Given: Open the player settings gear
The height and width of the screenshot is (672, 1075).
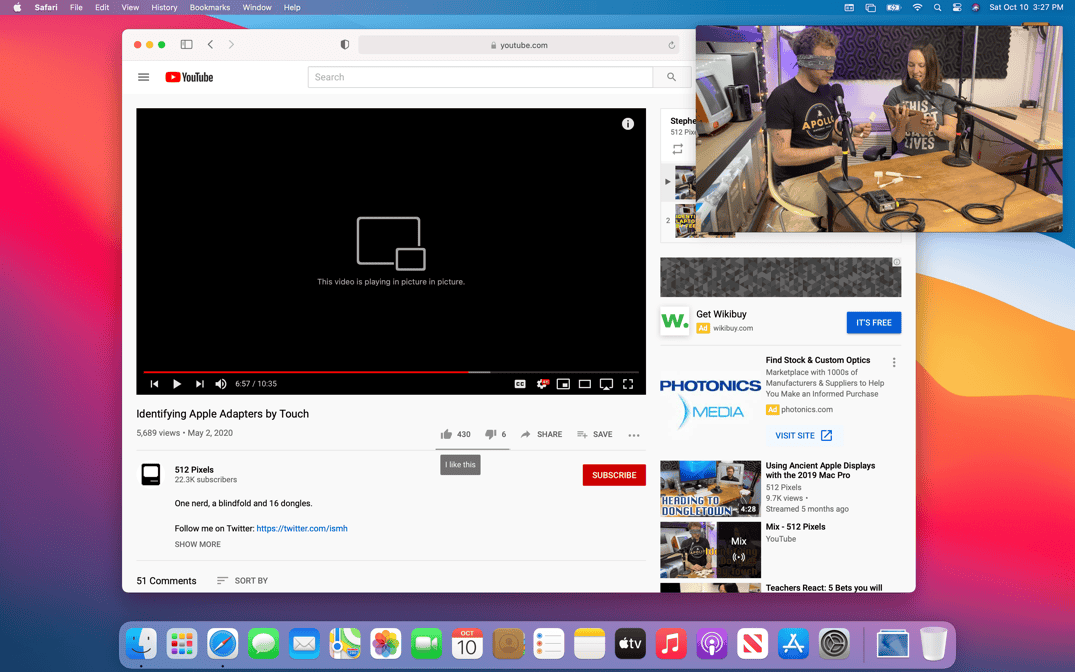Looking at the screenshot, I should click(x=542, y=384).
